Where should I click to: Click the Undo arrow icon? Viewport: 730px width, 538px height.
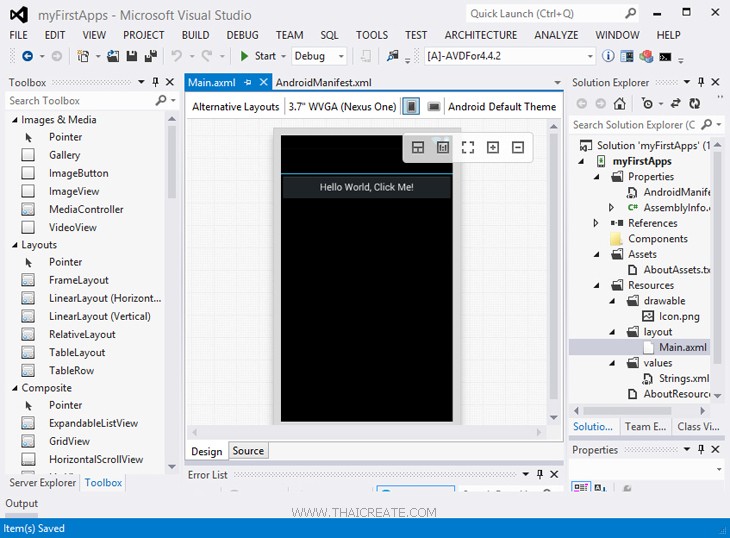pos(176,56)
